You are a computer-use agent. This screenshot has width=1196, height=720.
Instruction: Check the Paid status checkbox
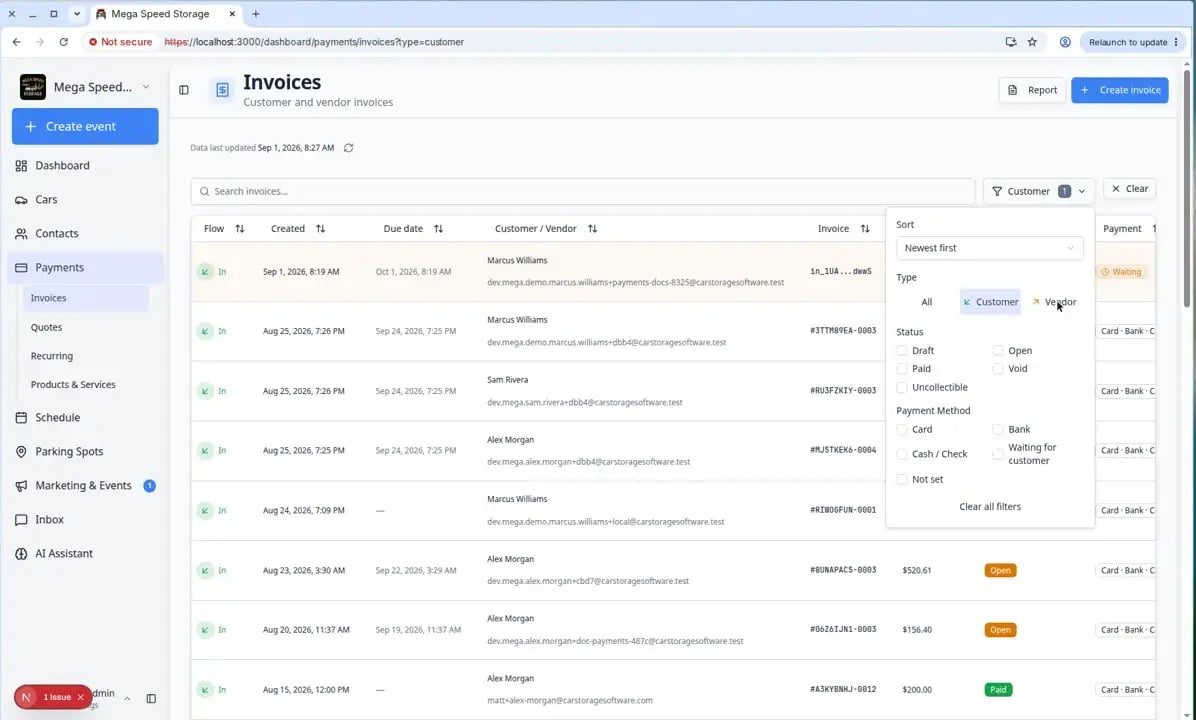coord(902,368)
